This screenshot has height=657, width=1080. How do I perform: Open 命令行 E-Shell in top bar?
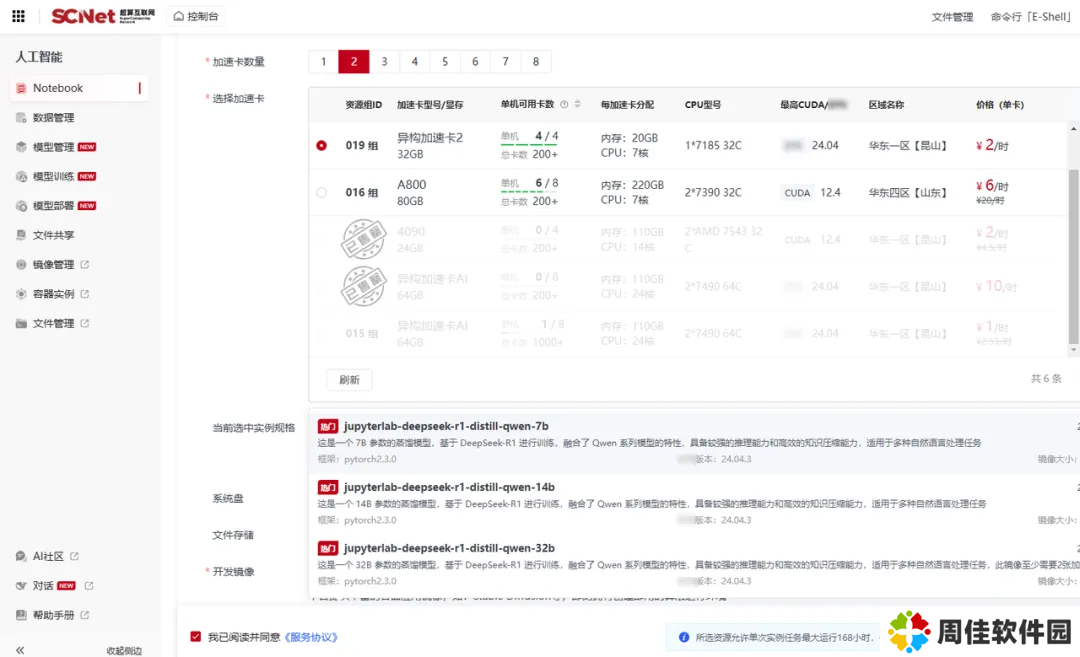tap(1030, 17)
